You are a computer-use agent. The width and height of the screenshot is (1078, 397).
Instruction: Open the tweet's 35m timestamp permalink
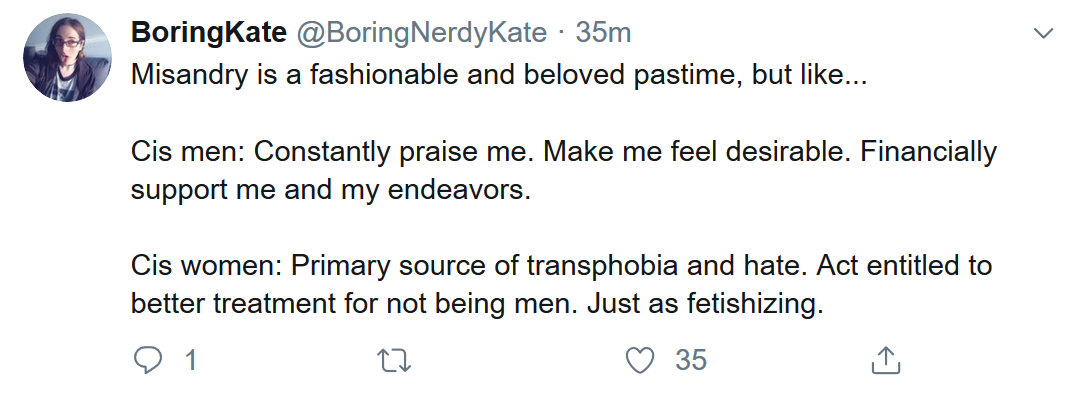603,32
